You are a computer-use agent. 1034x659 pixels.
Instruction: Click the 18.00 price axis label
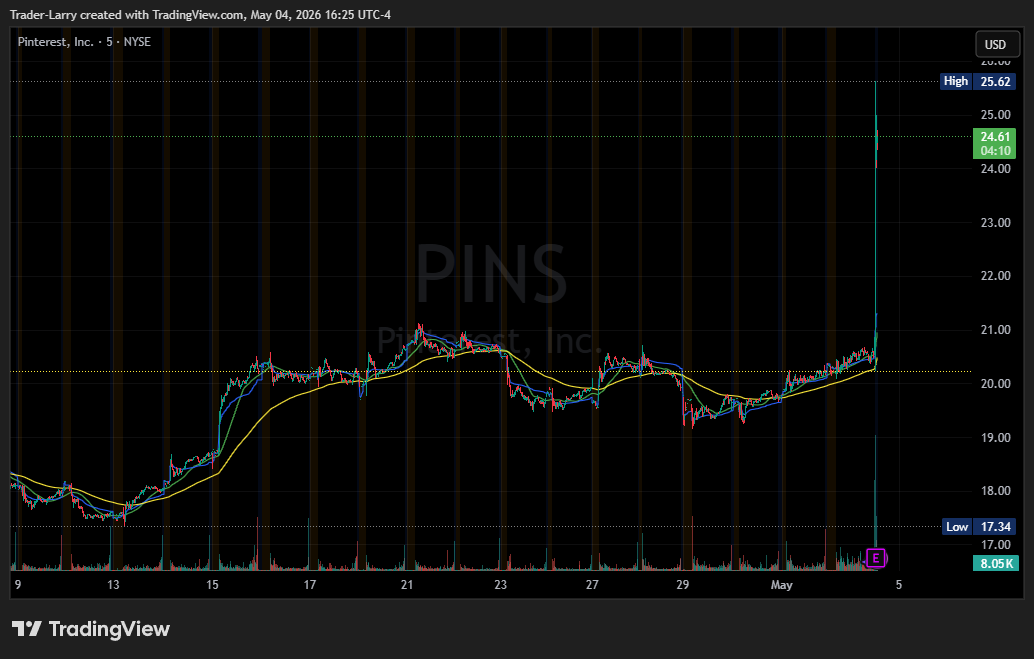pos(995,491)
